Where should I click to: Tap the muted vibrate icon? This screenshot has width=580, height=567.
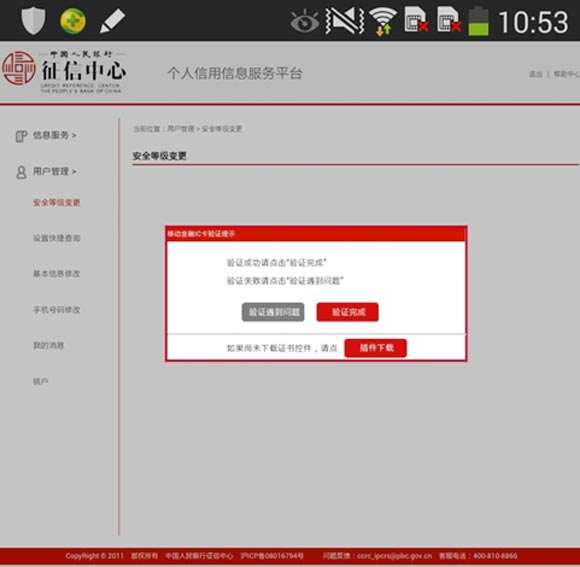click(345, 21)
